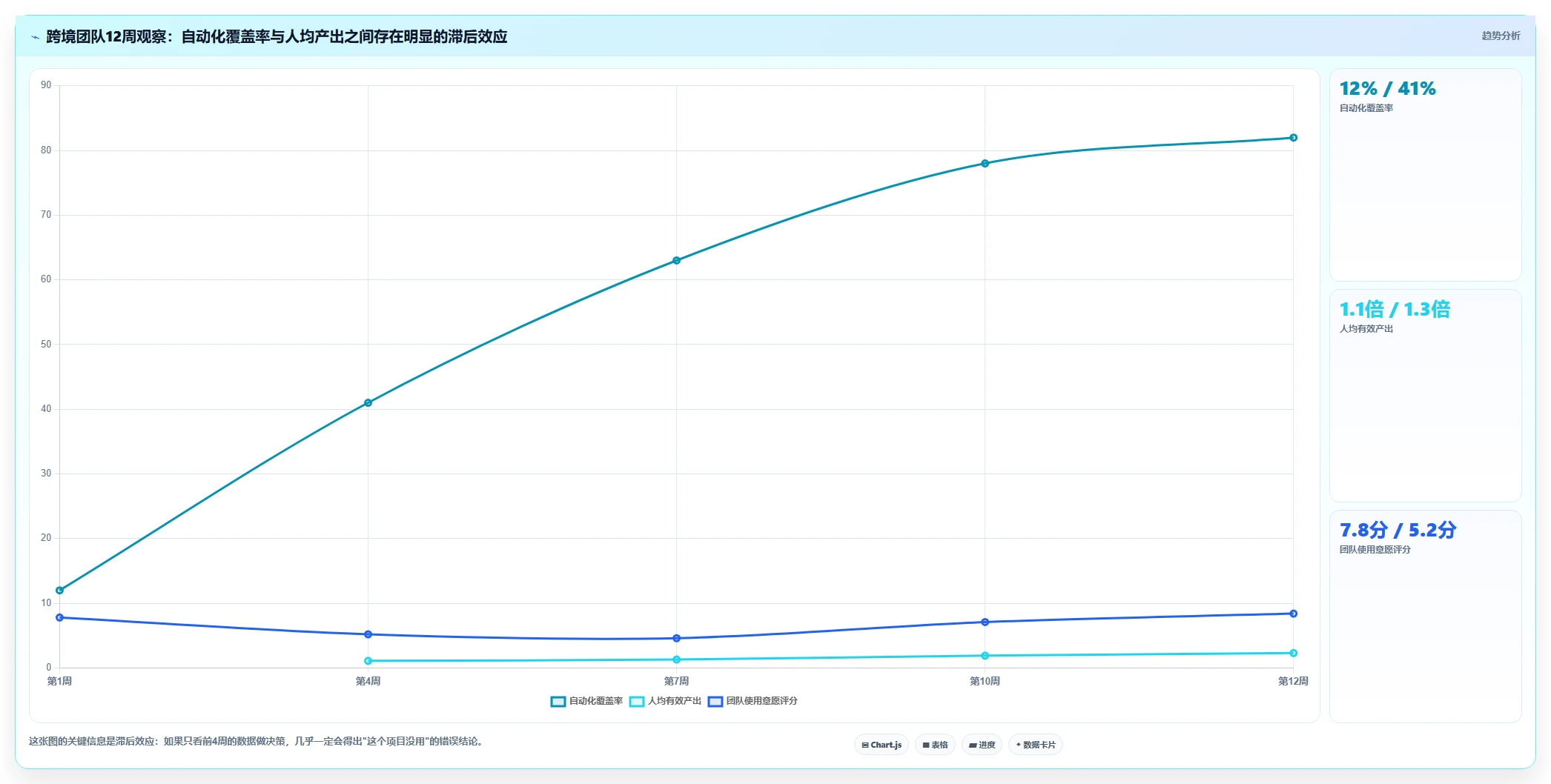
Task: Click 团队使用意愿评分 label in stat card
Action: tap(1375, 550)
